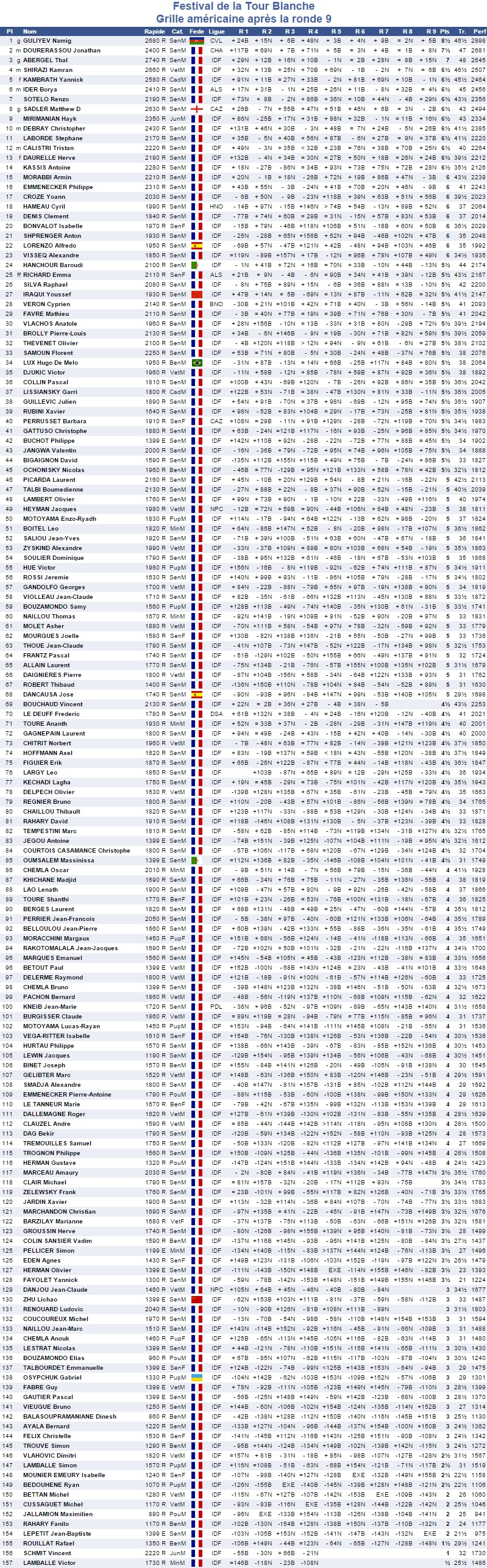Click the red flag beside IRAQUI Youssef
This screenshot has width=487, height=1568.
(x=196, y=295)
